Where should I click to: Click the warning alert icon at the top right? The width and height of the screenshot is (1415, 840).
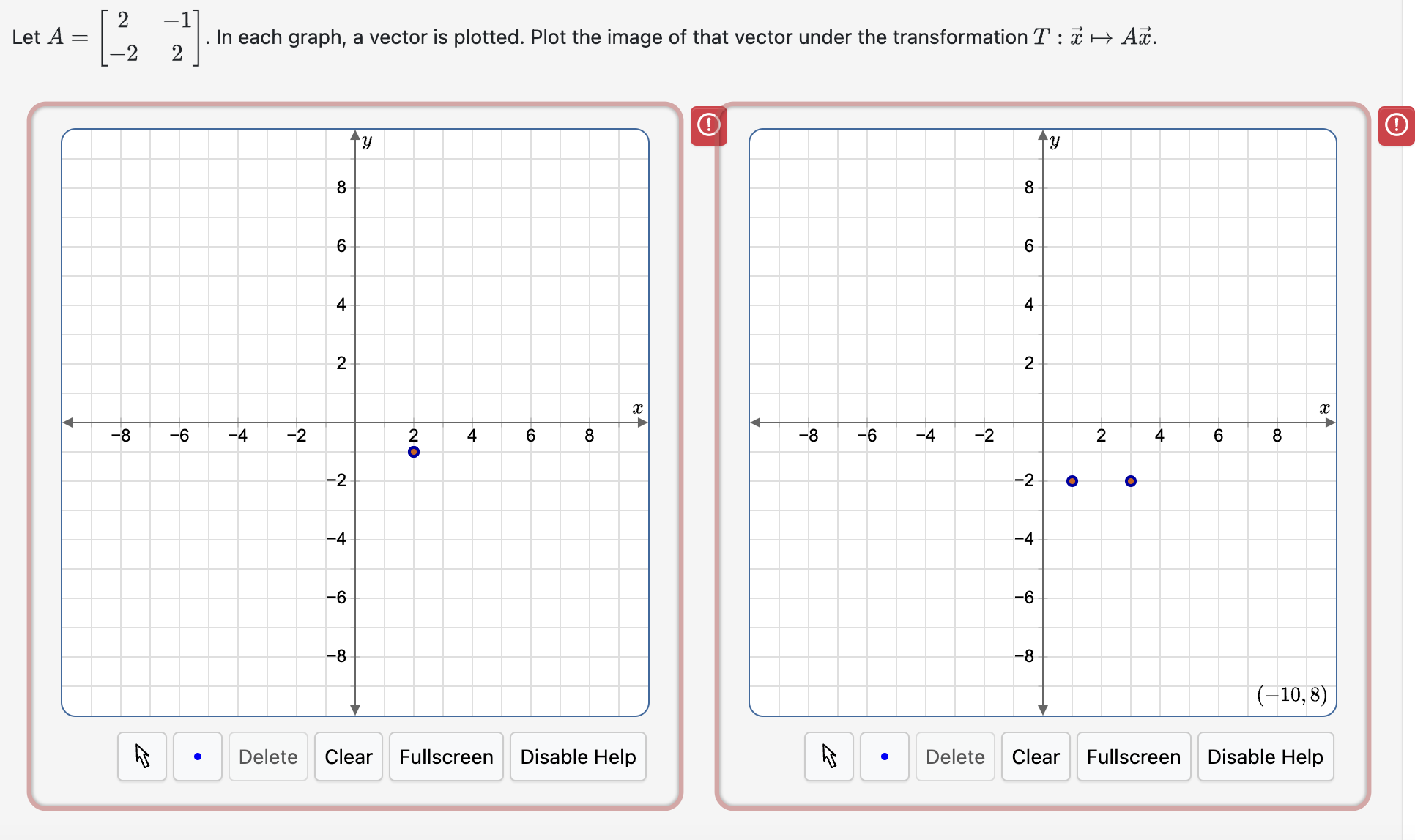click(x=1395, y=125)
